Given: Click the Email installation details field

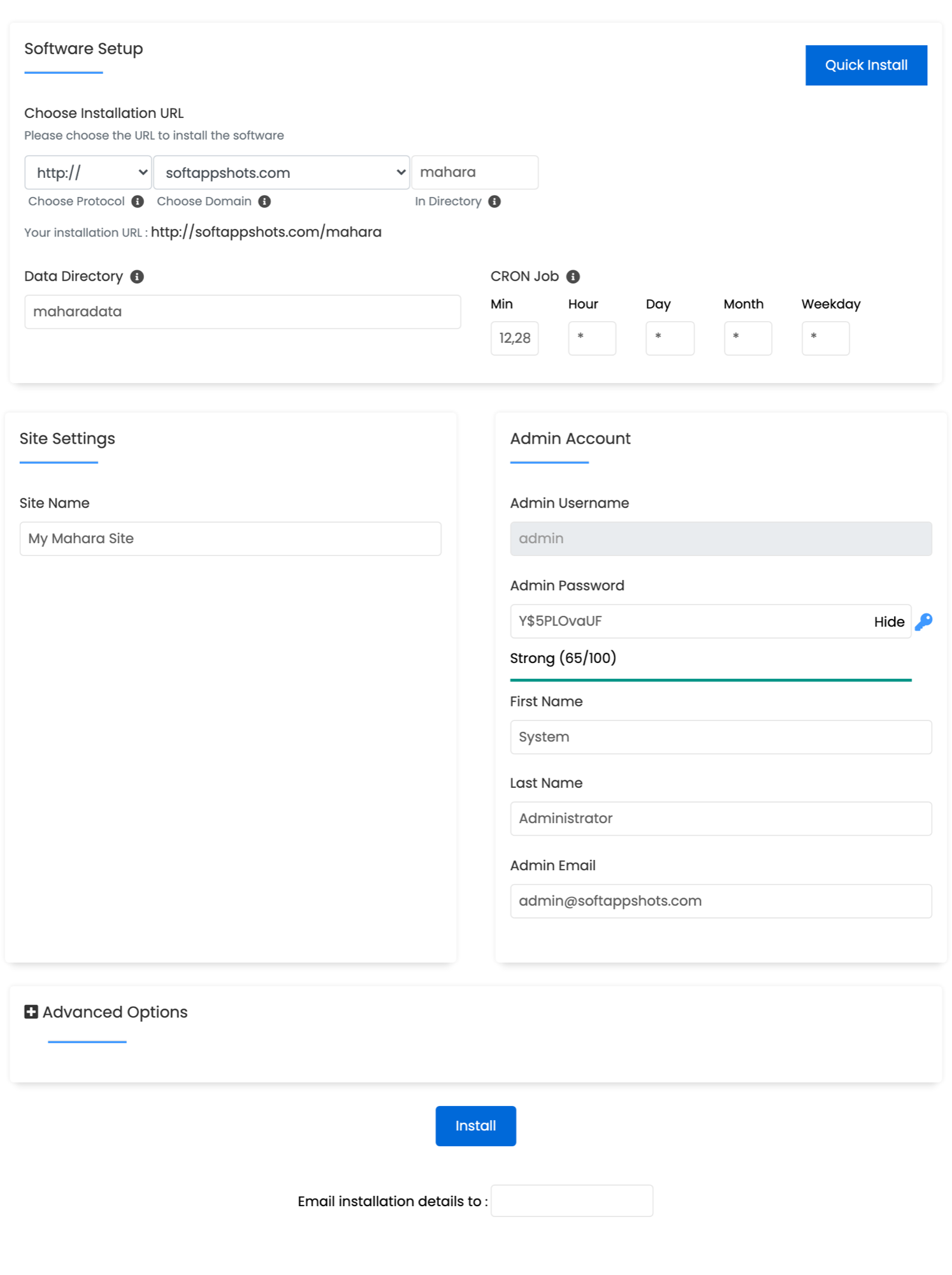Looking at the screenshot, I should pos(572,1201).
